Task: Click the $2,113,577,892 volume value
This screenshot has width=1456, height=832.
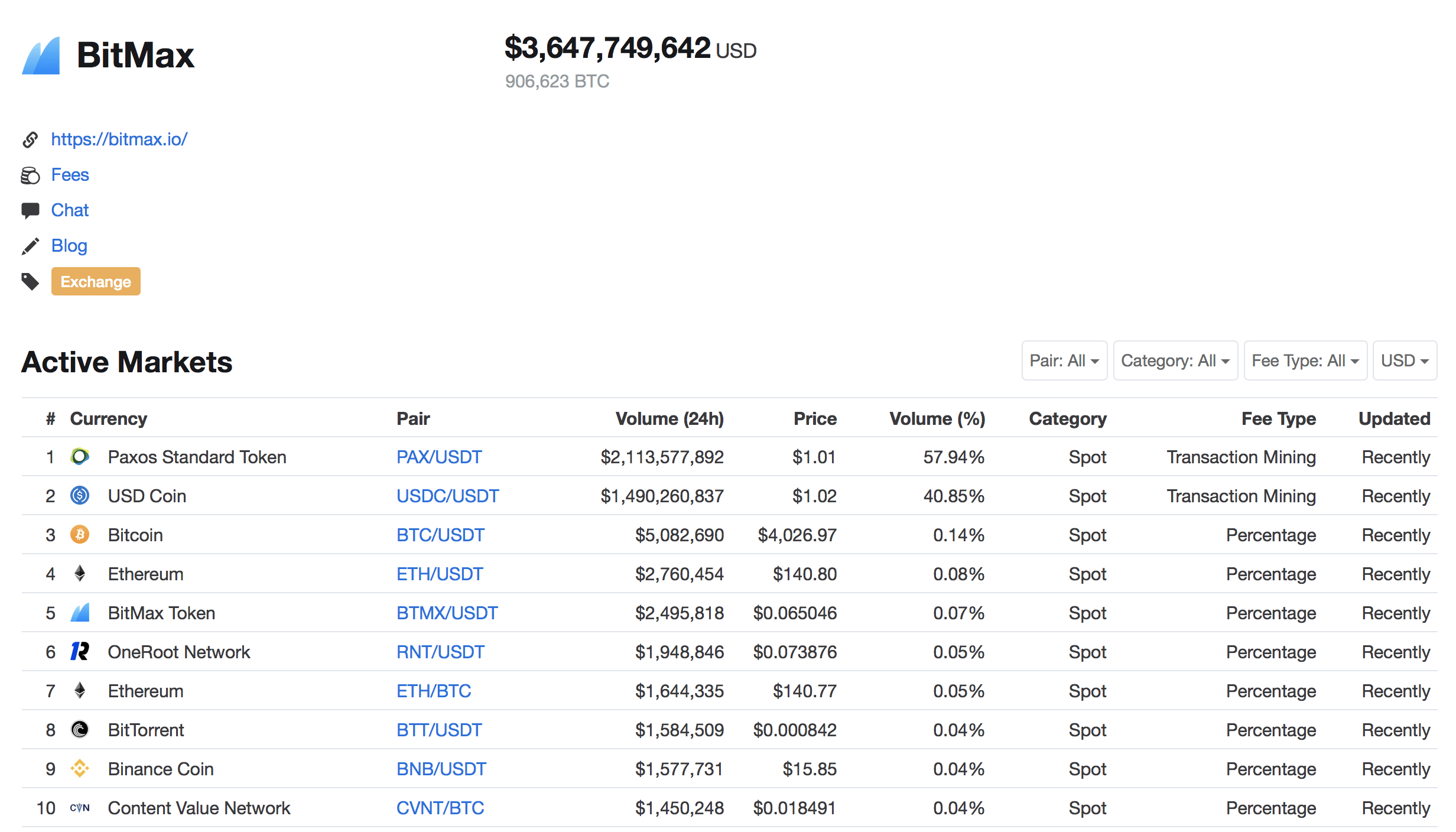Action: click(662, 457)
